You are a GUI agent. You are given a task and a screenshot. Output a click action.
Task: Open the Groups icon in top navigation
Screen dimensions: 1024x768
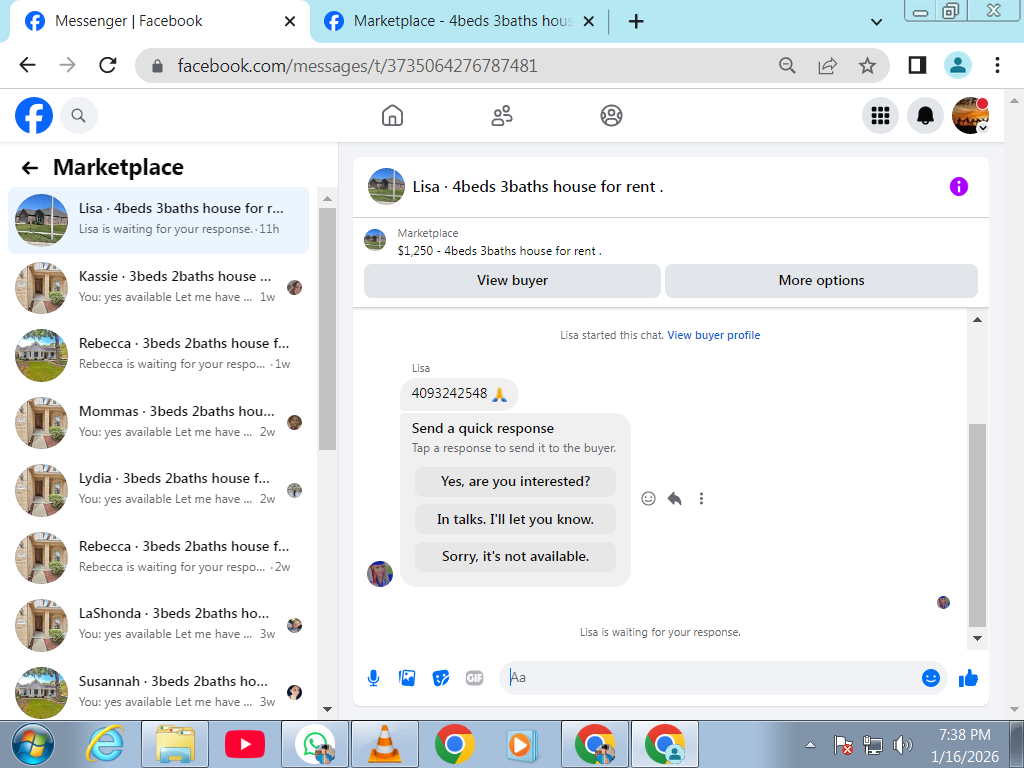pyautogui.click(x=611, y=116)
